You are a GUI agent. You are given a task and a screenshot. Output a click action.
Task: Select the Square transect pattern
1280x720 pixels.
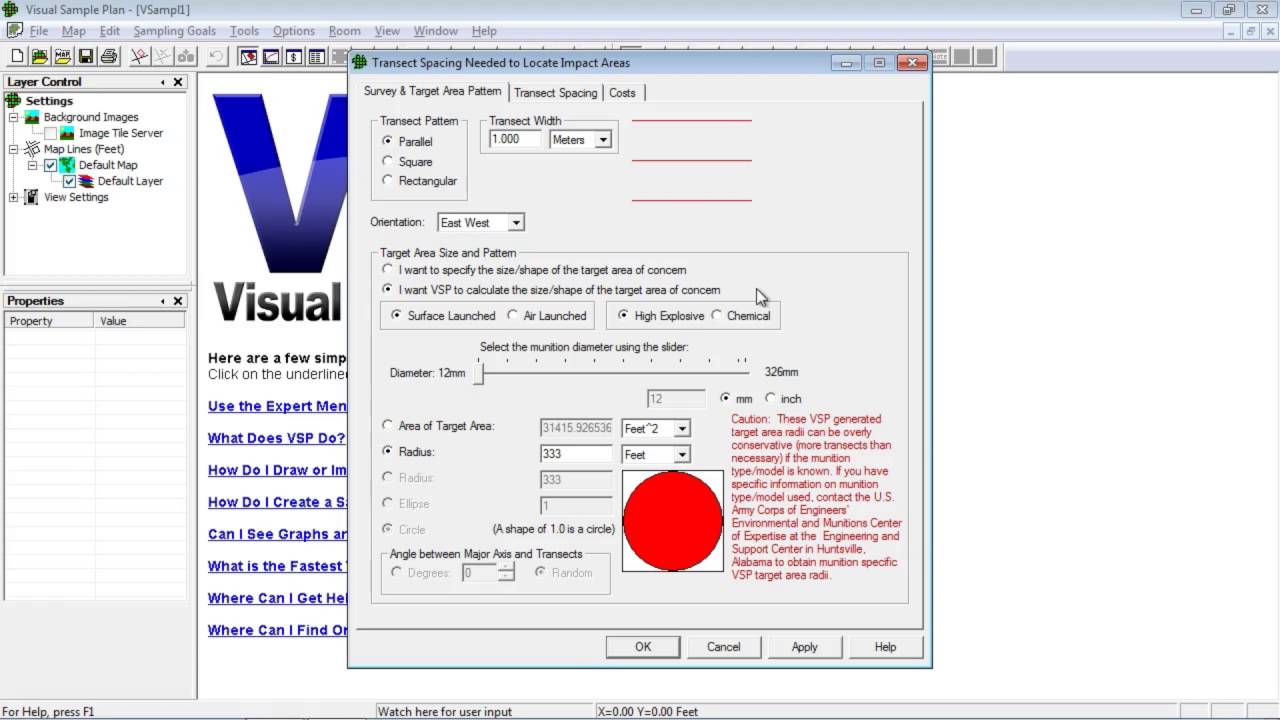tap(387, 161)
